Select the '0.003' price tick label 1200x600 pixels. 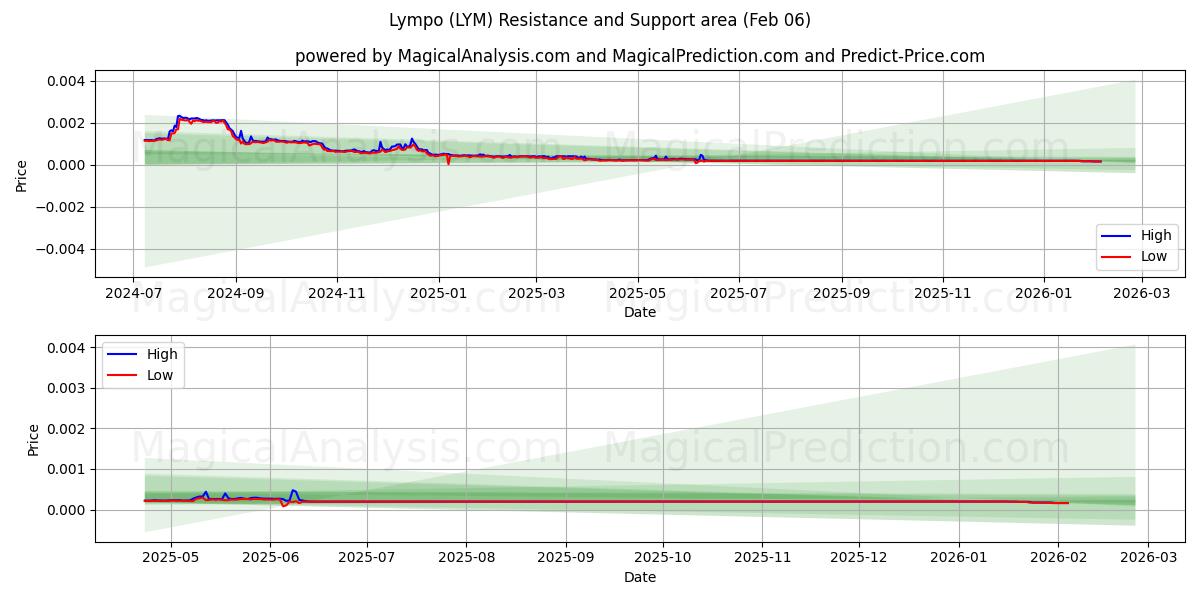[x=68, y=388]
